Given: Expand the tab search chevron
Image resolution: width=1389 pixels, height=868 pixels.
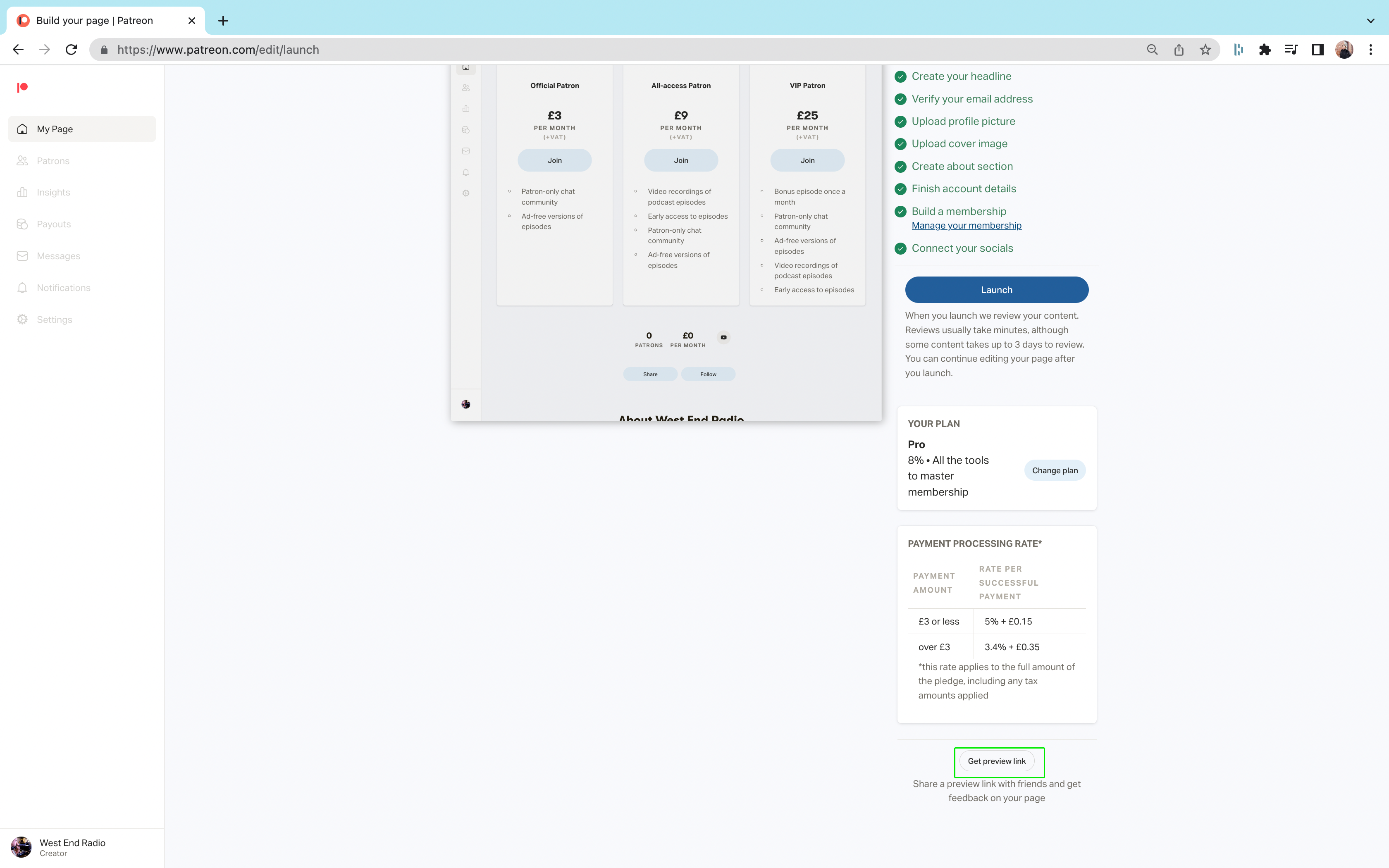Looking at the screenshot, I should (x=1371, y=21).
